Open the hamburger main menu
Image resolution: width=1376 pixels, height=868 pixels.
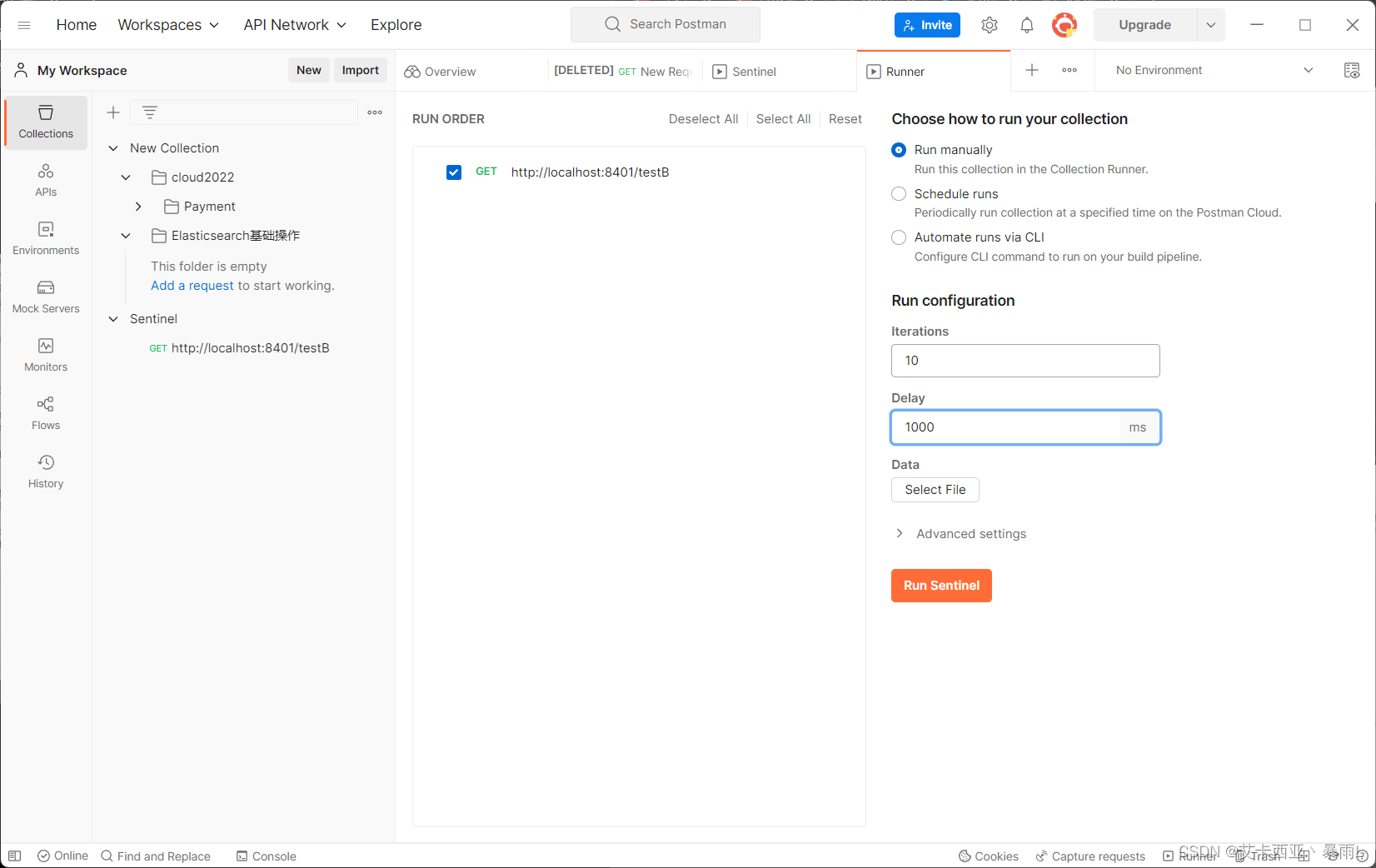(x=24, y=25)
